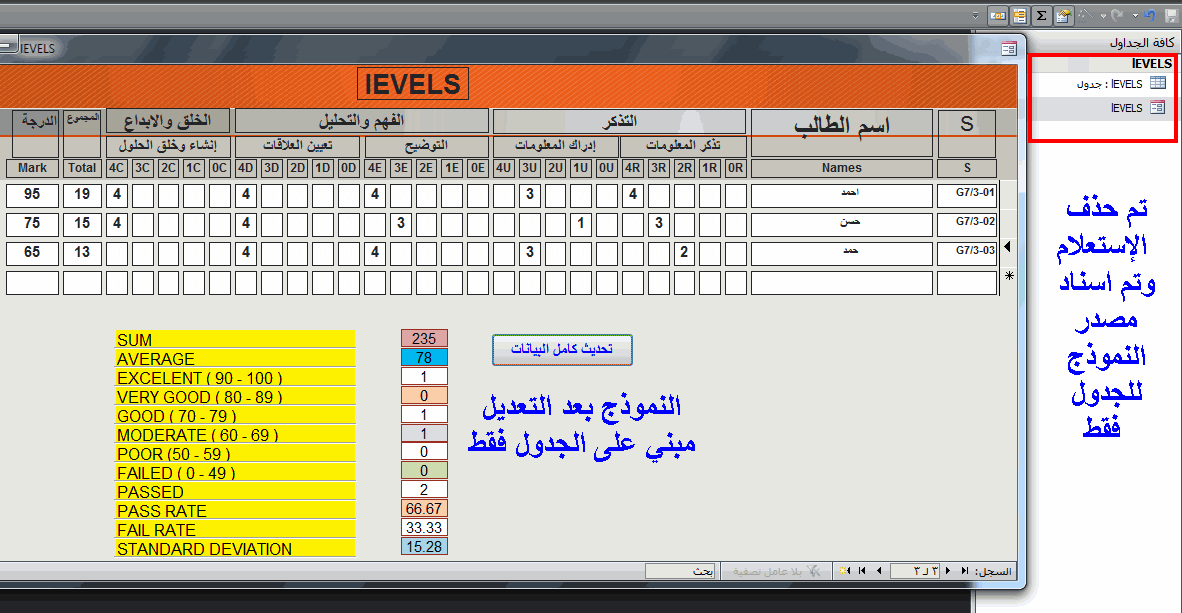Create a new blank record with the star button

click(845, 571)
